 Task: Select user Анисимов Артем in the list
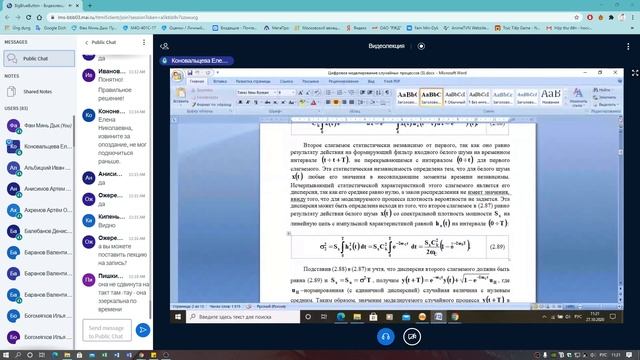[39, 189]
